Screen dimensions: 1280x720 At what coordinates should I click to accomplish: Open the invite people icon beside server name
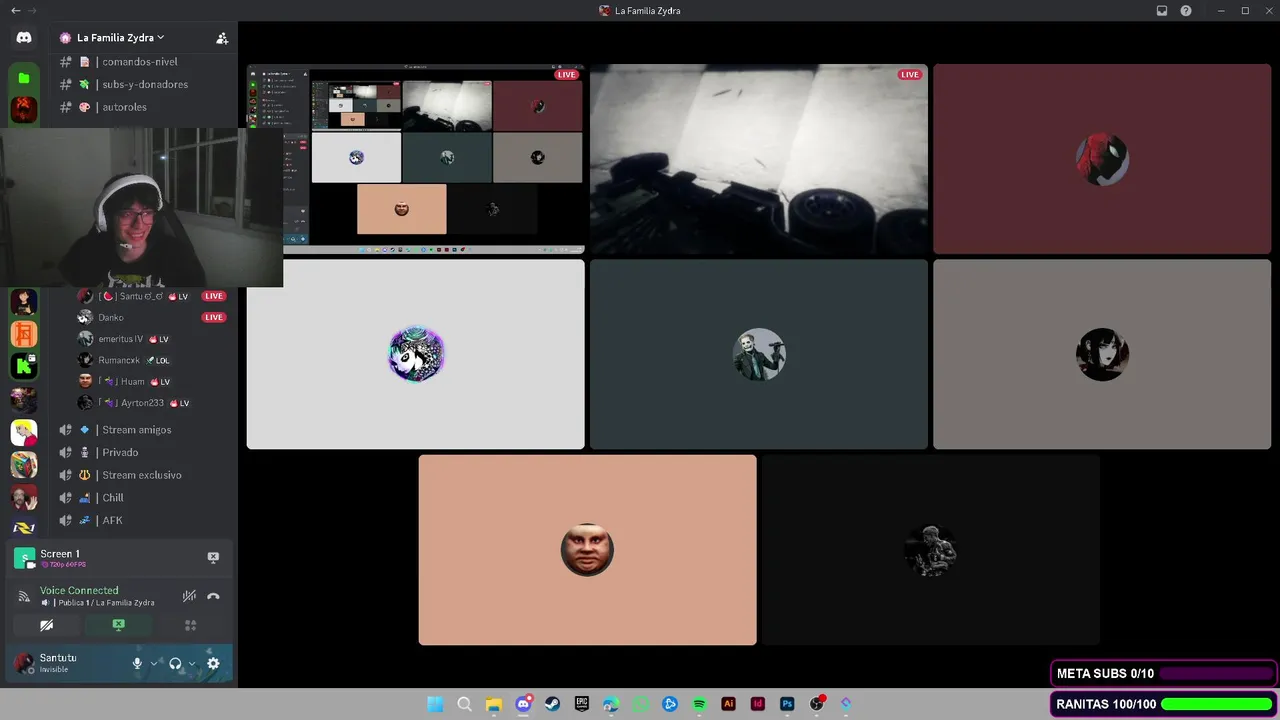[222, 38]
